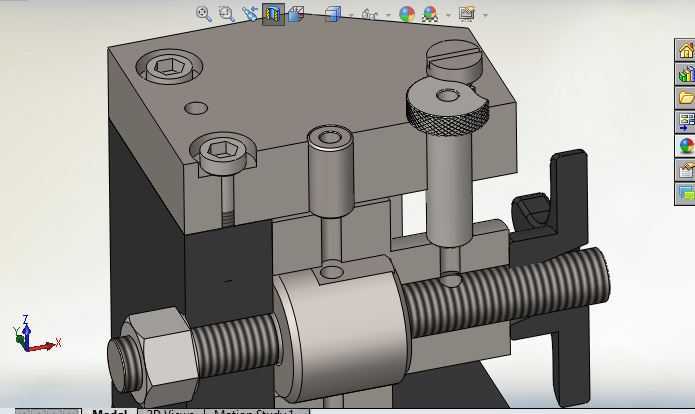Select the top-left socket head cap screw
This screenshot has height=414, width=695.
(169, 67)
